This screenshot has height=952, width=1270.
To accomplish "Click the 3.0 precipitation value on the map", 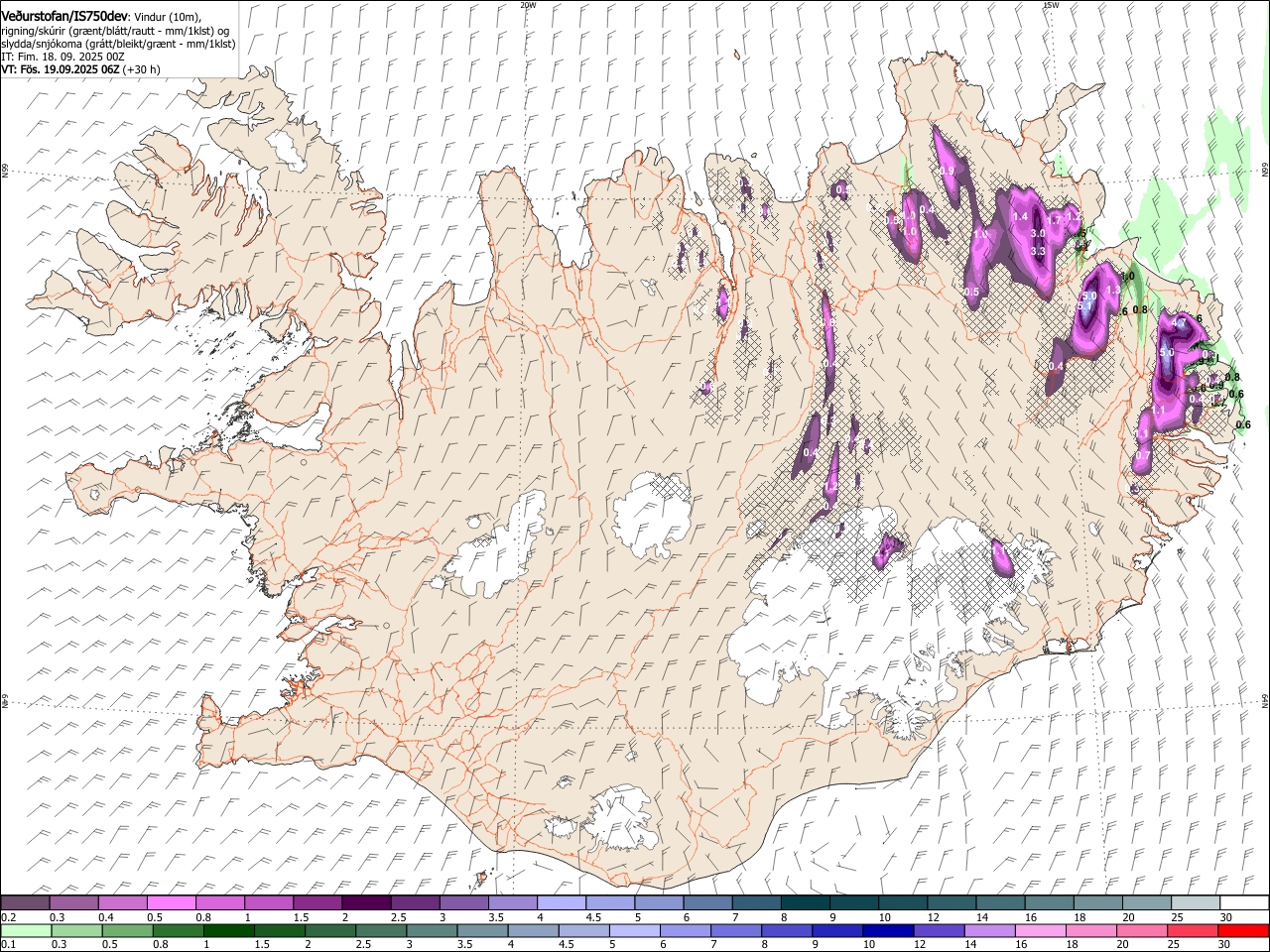I will (x=1039, y=233).
